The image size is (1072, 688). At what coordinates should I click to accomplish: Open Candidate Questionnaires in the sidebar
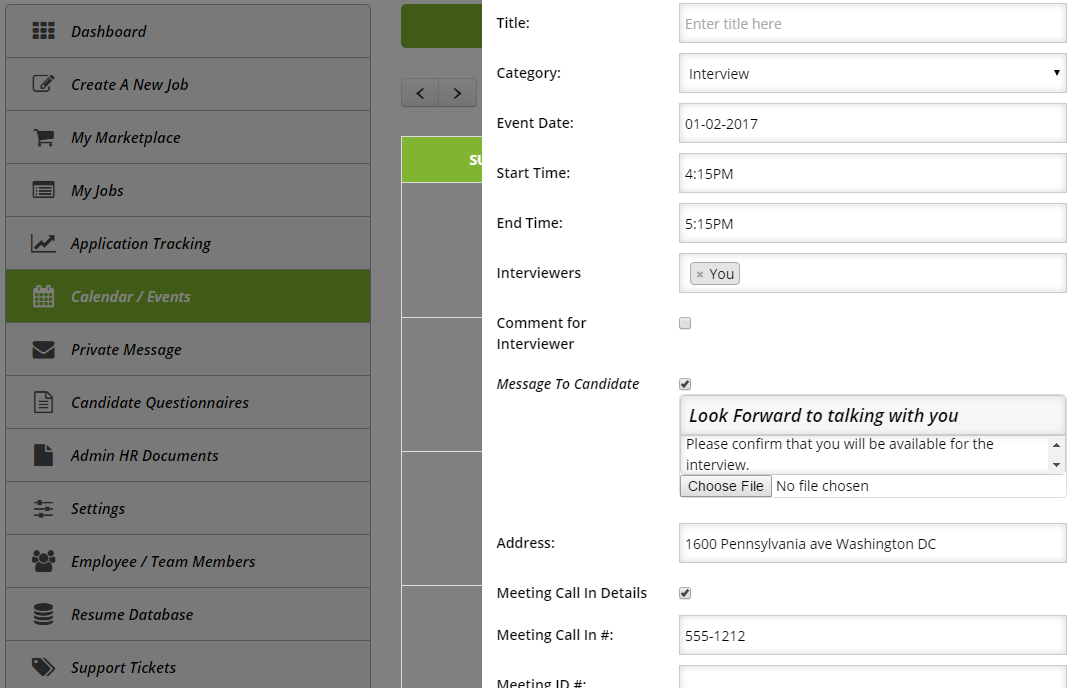pos(160,402)
